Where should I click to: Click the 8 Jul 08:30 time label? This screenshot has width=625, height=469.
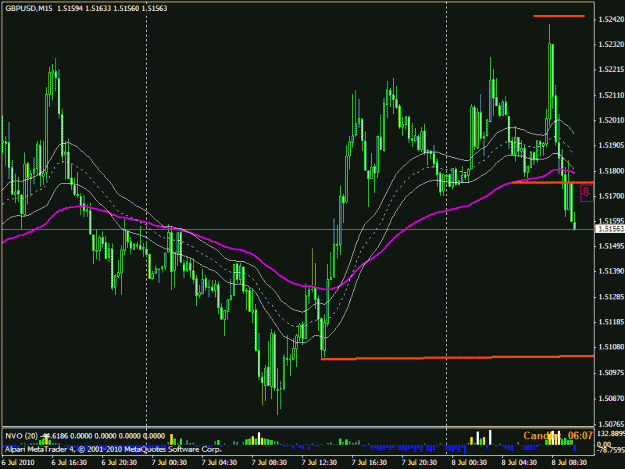coord(569,463)
